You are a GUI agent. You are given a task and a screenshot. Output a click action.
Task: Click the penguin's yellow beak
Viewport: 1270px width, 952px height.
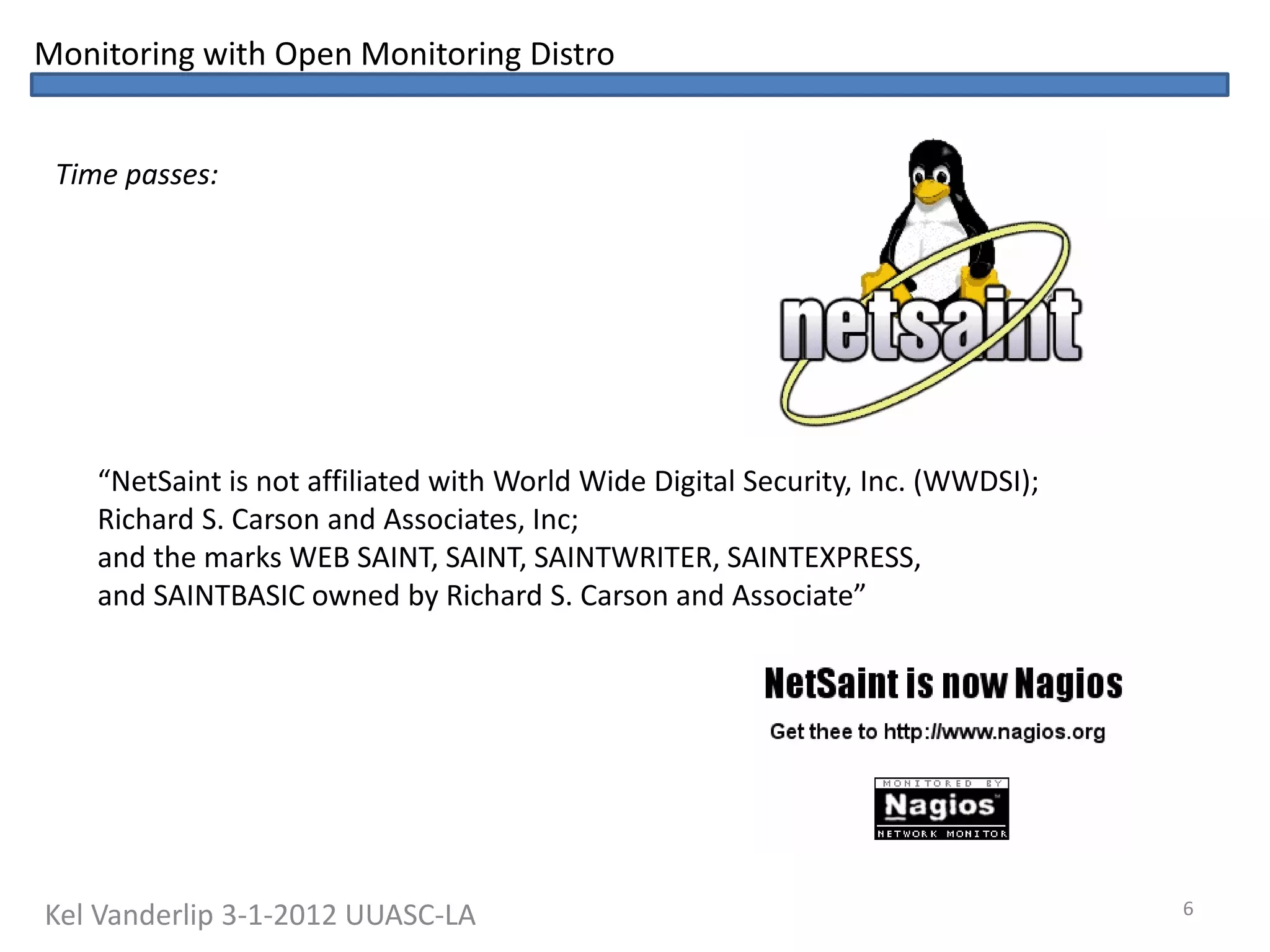click(931, 191)
